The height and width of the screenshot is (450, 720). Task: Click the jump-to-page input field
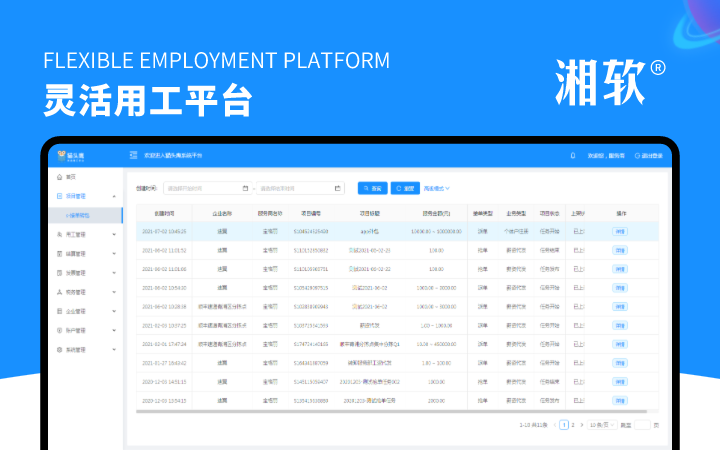click(641, 425)
